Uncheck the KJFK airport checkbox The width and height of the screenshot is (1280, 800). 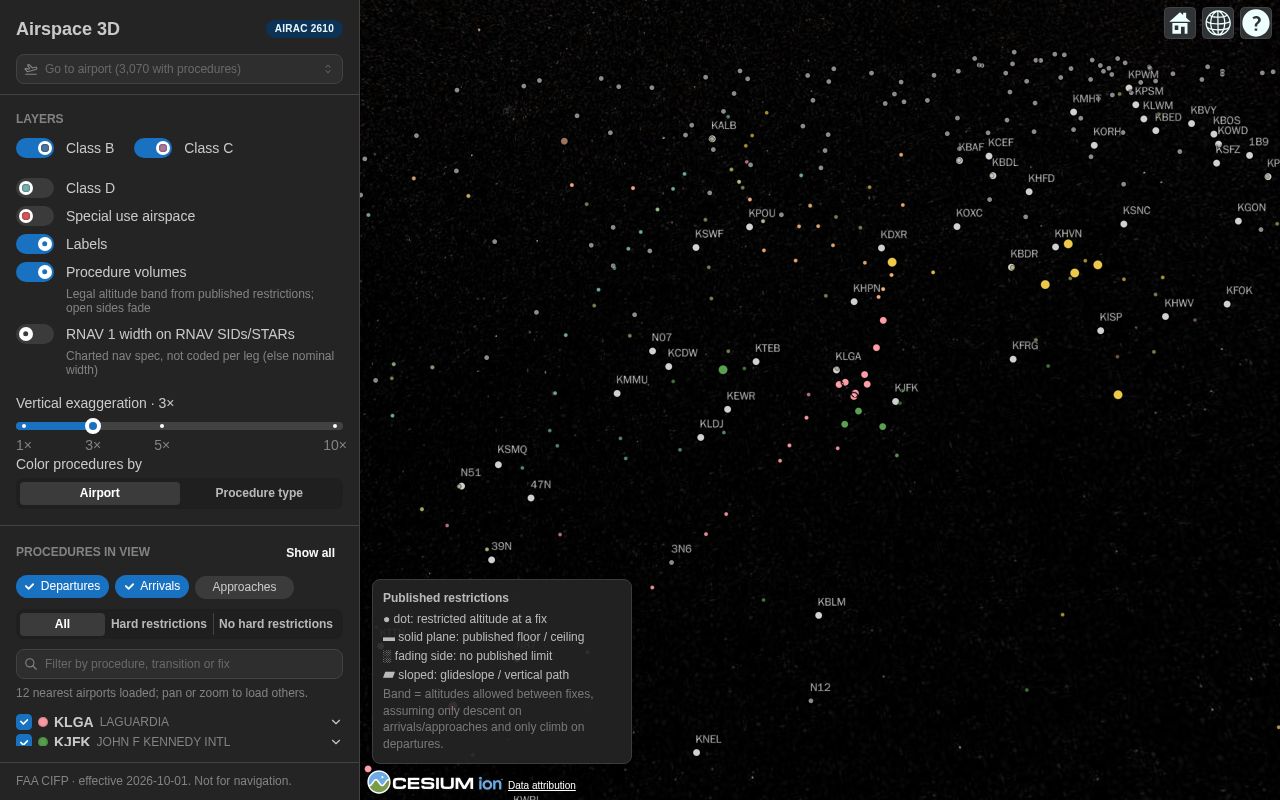[24, 742]
